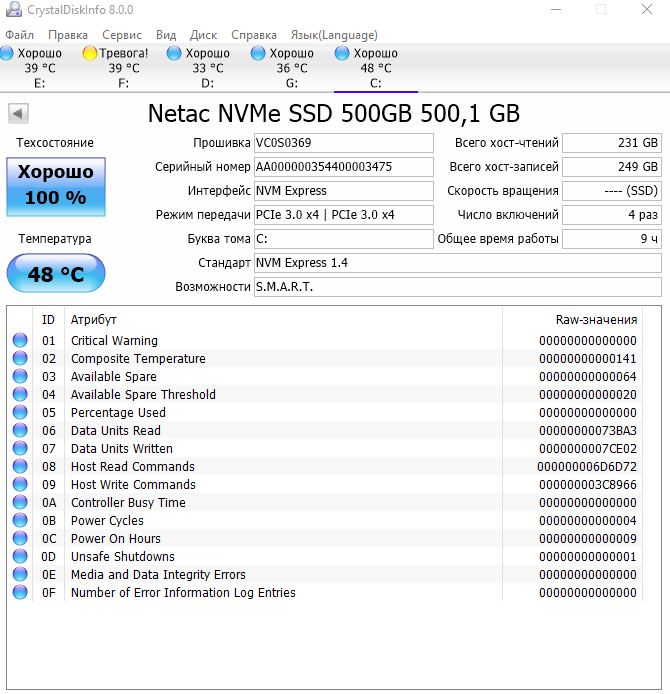Click the ID column header
This screenshot has height=694, width=670.
[x=48, y=320]
